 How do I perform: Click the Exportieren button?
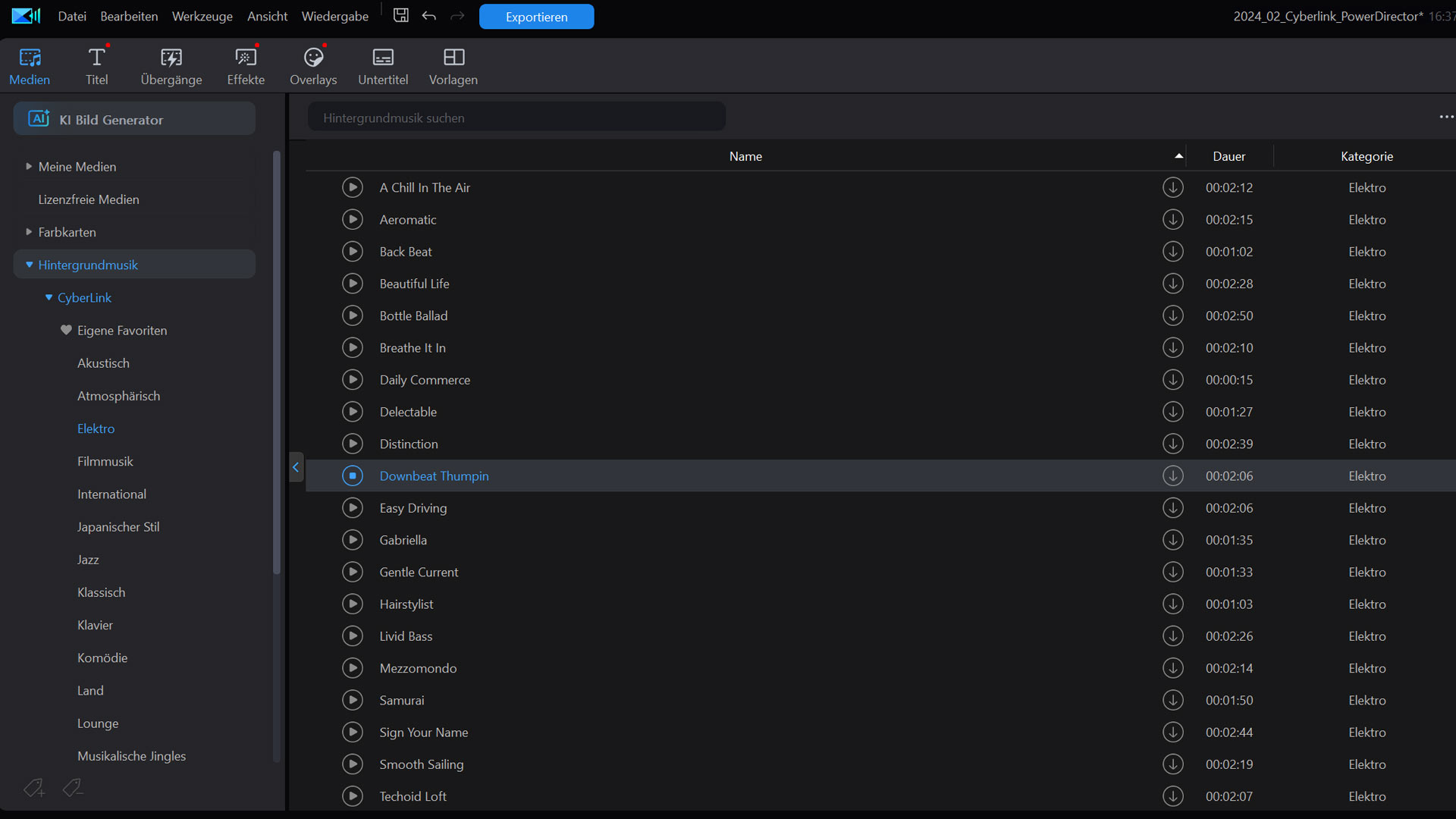pos(536,17)
